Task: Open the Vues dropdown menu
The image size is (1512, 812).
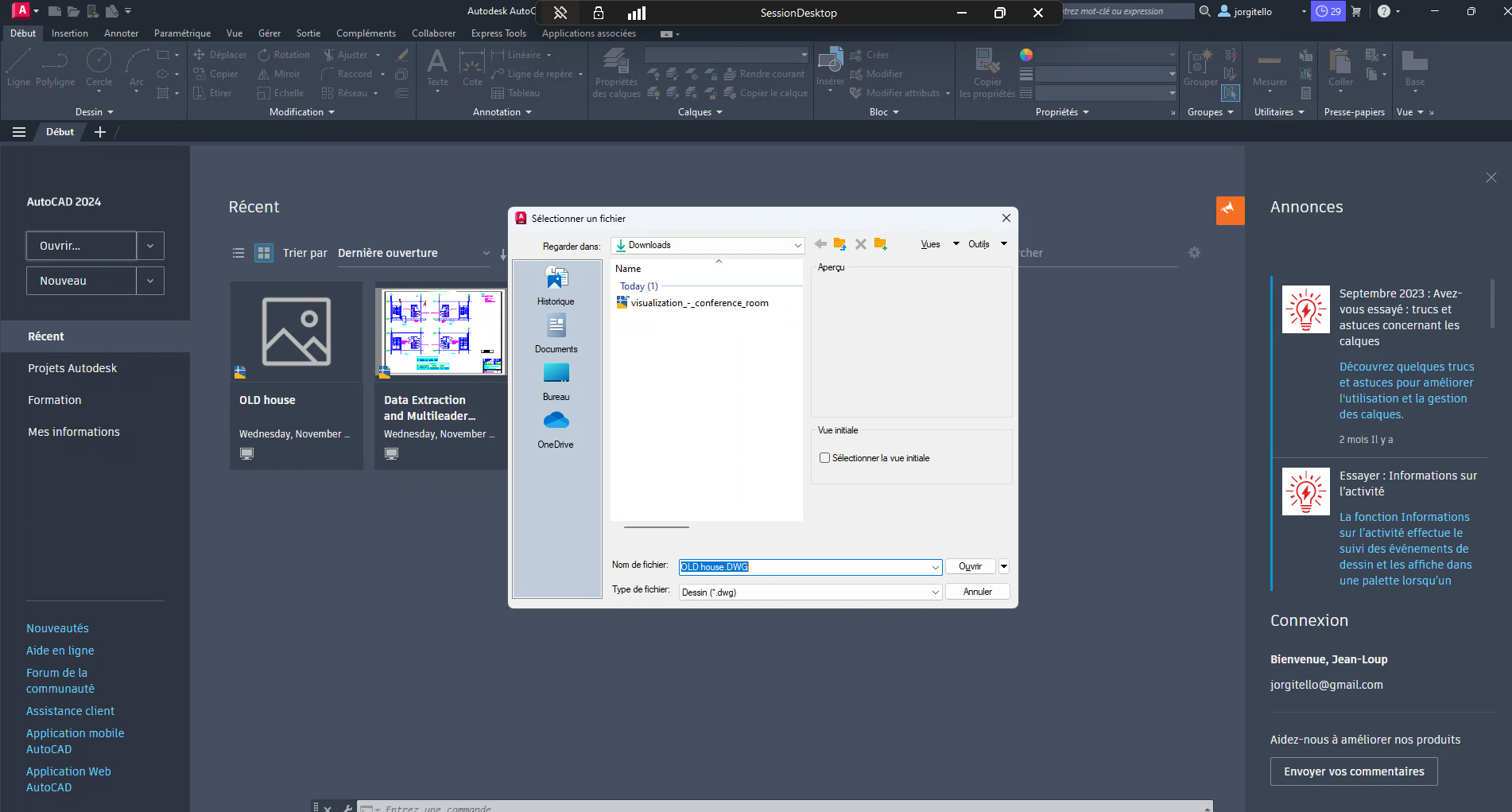Action: pos(939,244)
